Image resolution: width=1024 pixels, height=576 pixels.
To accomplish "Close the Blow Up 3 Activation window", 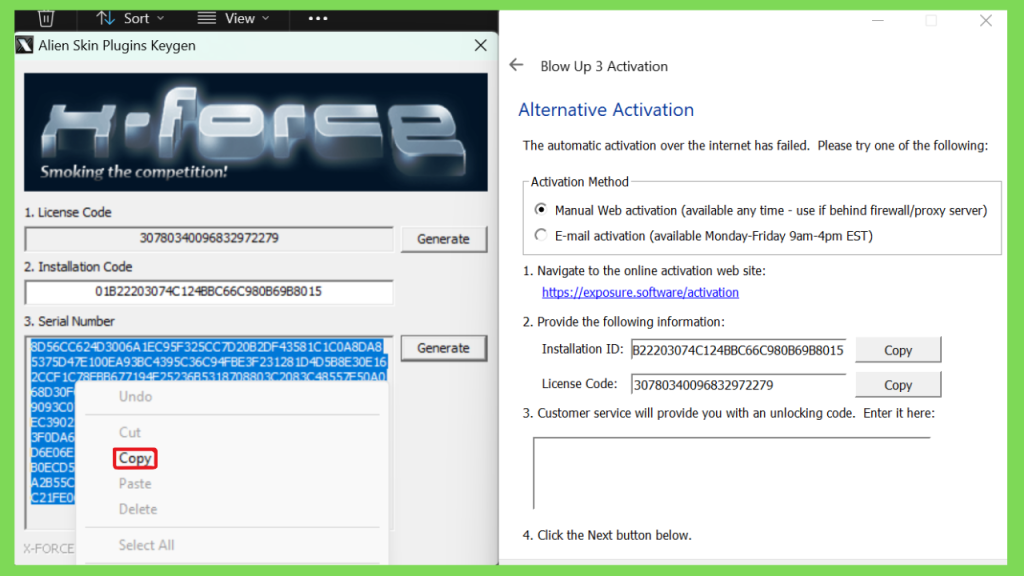I will 985,21.
